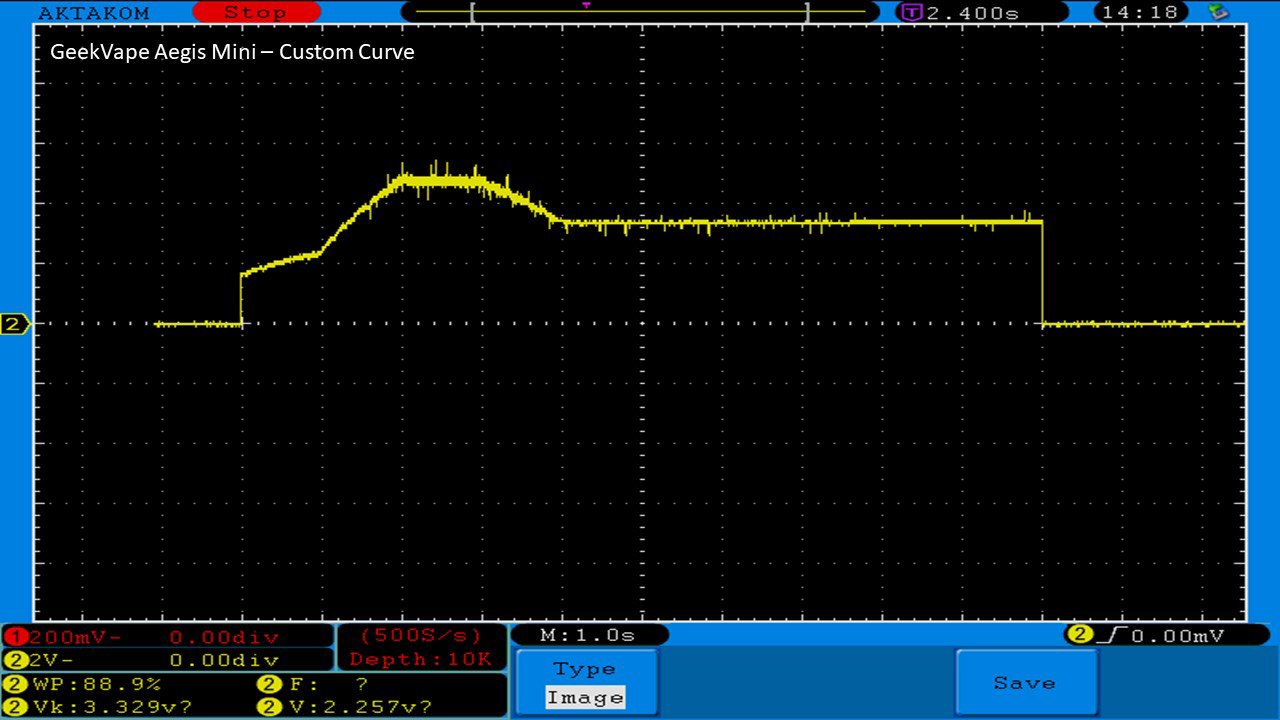
Task: Click the trigger source 2 icon near 0.00mV
Action: (1079, 635)
